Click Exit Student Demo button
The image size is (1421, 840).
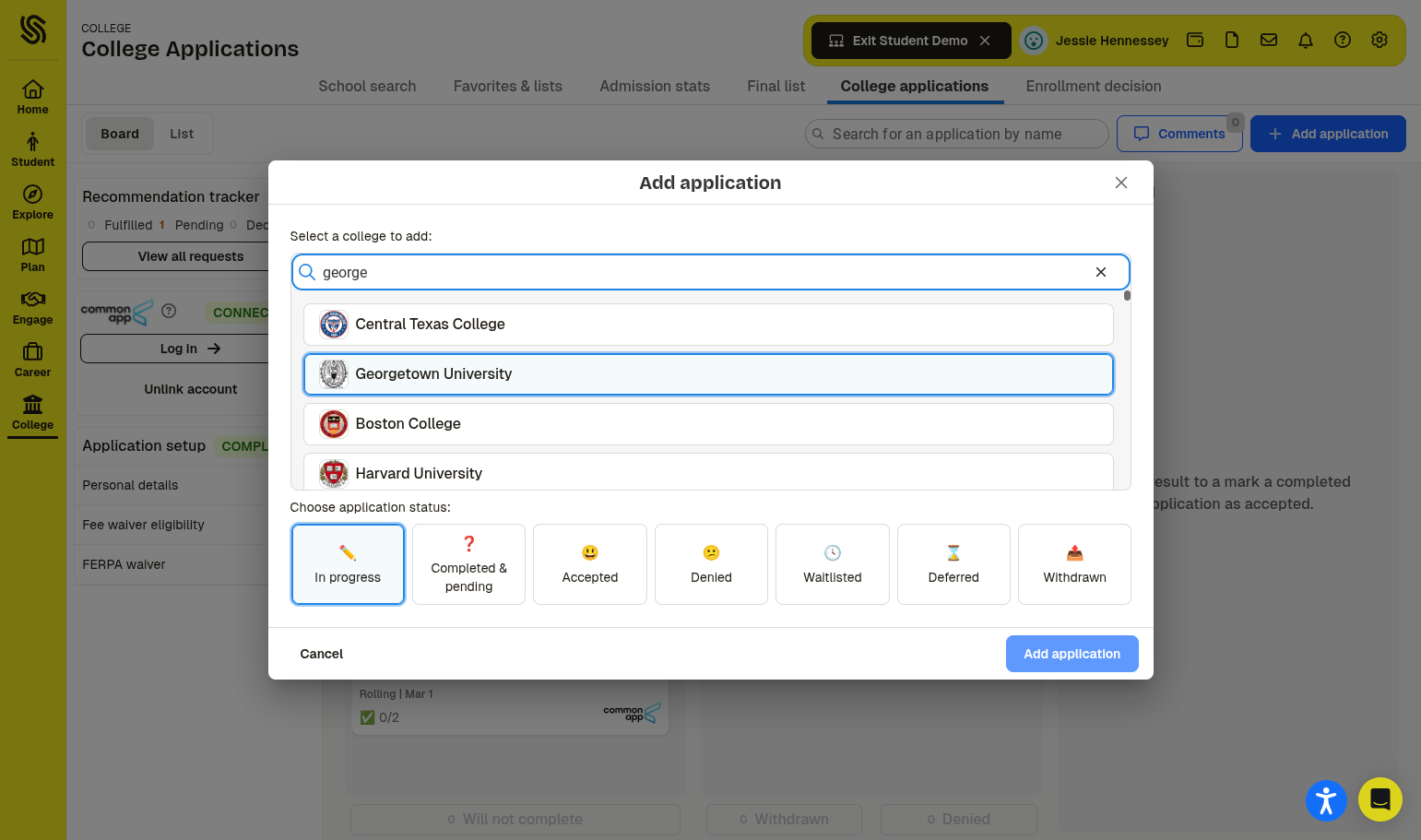911,41
